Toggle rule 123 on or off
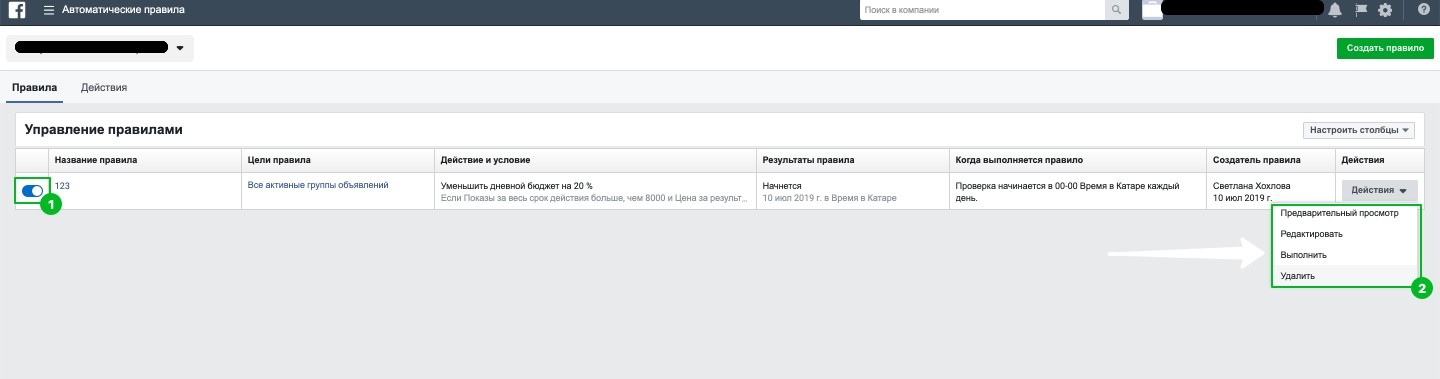Image resolution: width=1440 pixels, height=379 pixels. (x=32, y=190)
